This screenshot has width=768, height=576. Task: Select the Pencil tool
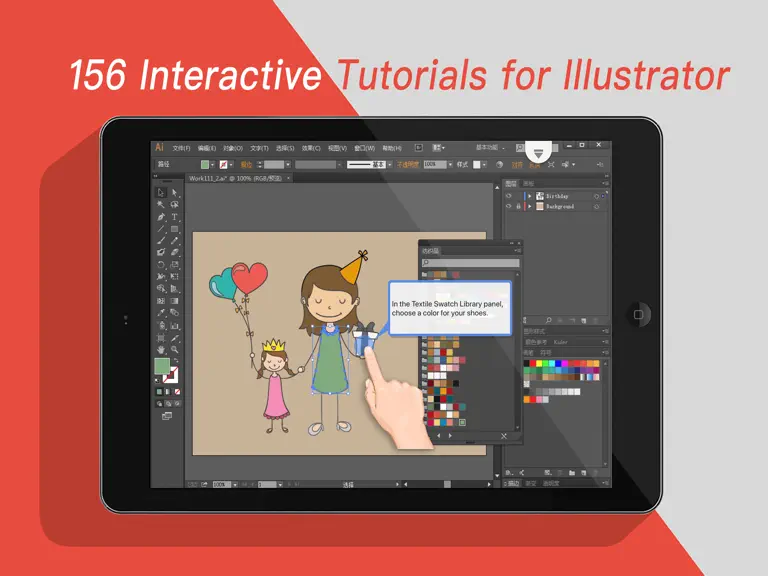[x=174, y=240]
